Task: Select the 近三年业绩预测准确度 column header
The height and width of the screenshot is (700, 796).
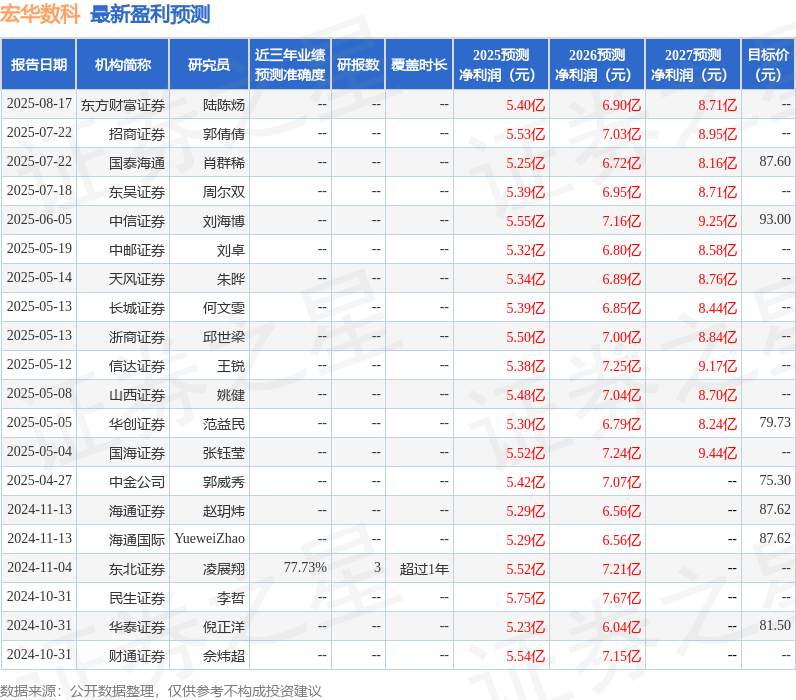Action: [x=290, y=64]
